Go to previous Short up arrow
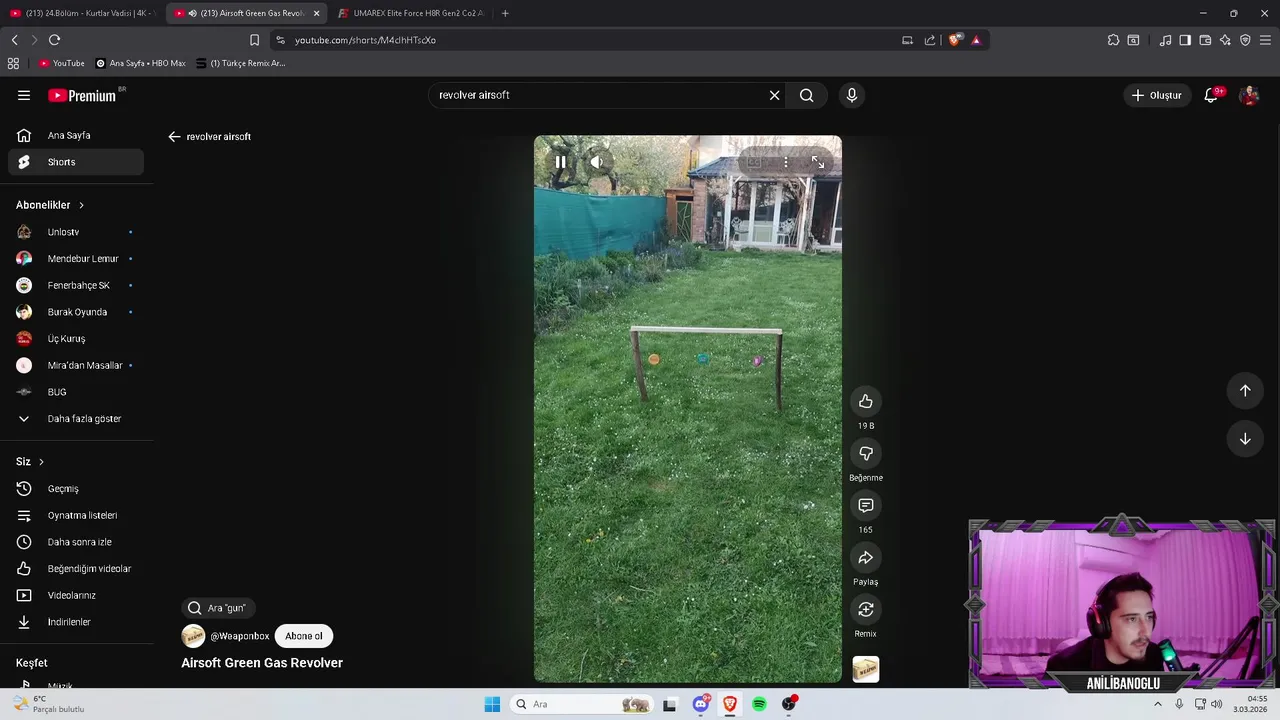 pos(1245,391)
